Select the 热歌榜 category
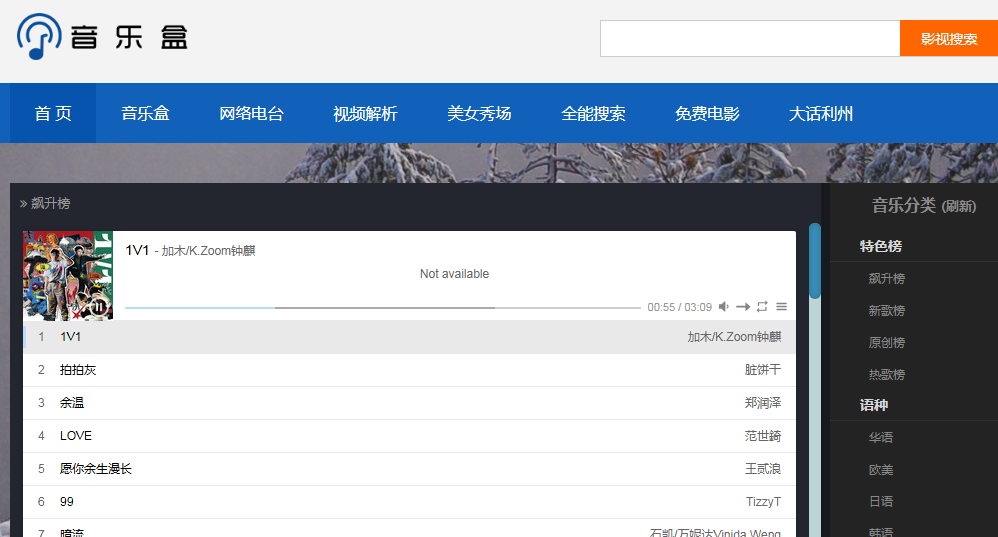This screenshot has width=998, height=537. click(x=887, y=374)
